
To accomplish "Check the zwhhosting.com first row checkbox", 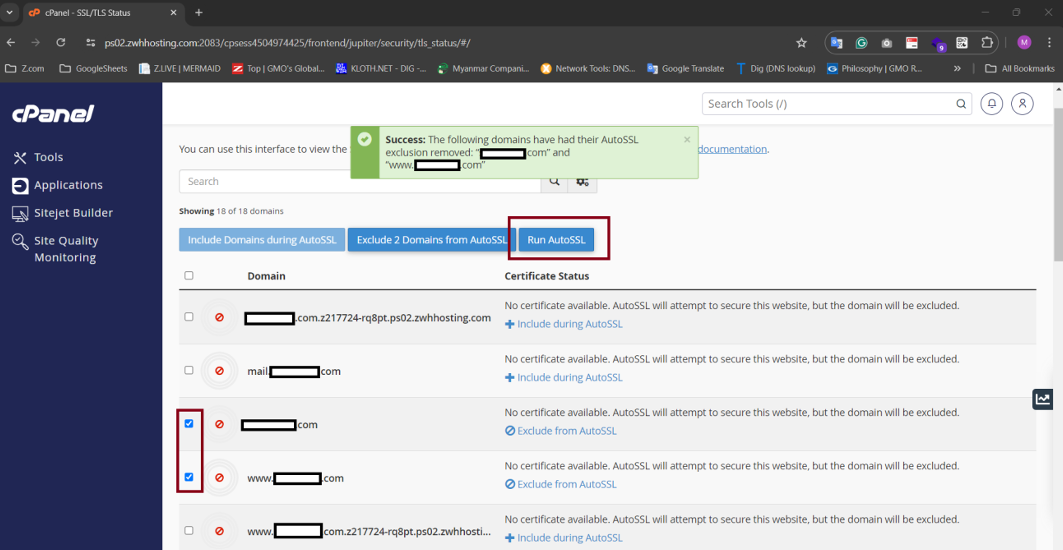I will [188, 317].
